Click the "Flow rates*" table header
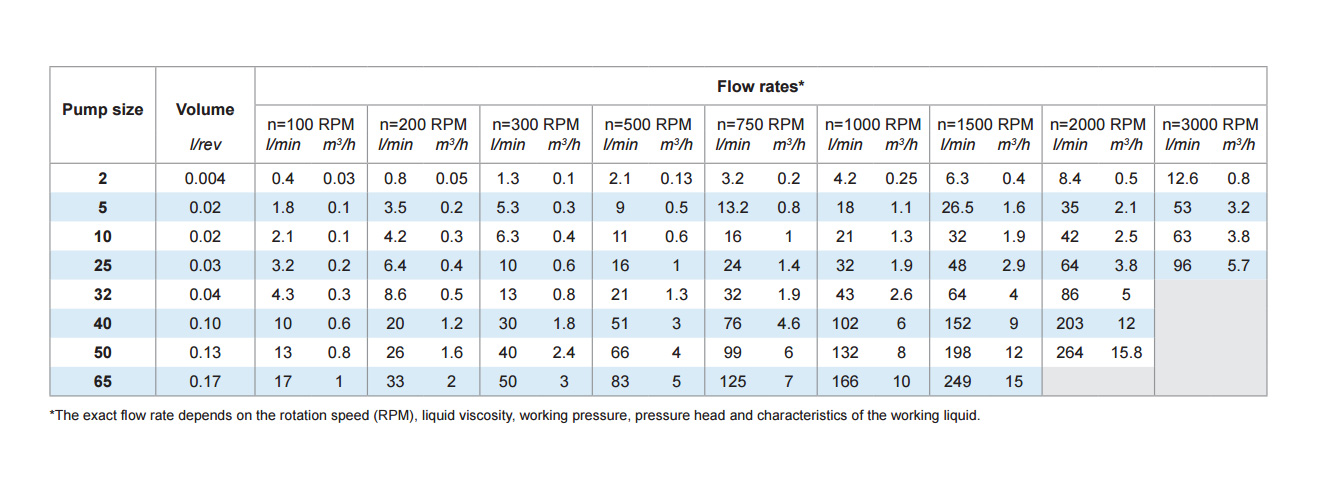 pos(760,86)
